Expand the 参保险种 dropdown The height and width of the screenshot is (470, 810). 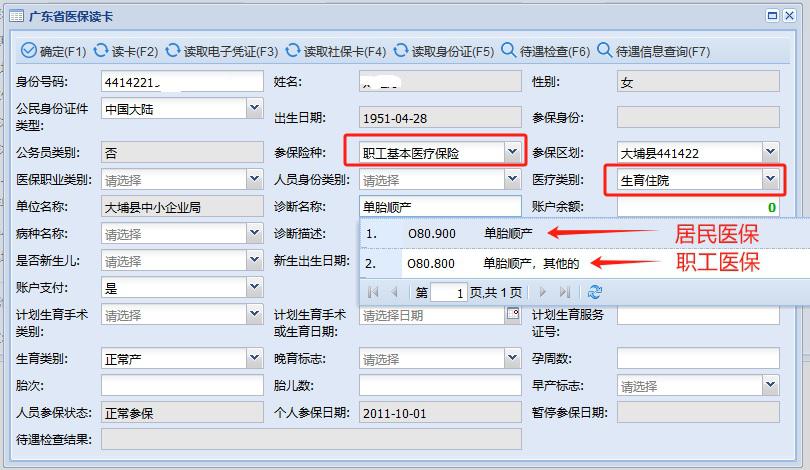(x=512, y=152)
